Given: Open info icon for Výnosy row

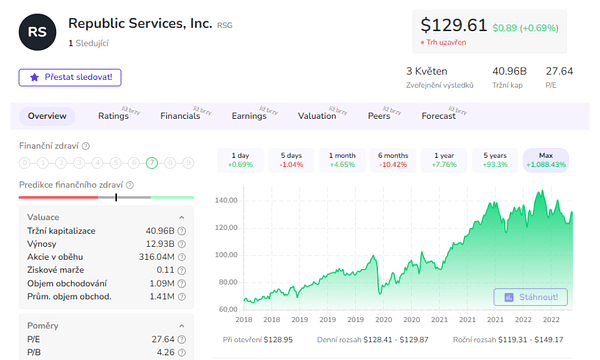Looking at the screenshot, I should pos(182,244).
